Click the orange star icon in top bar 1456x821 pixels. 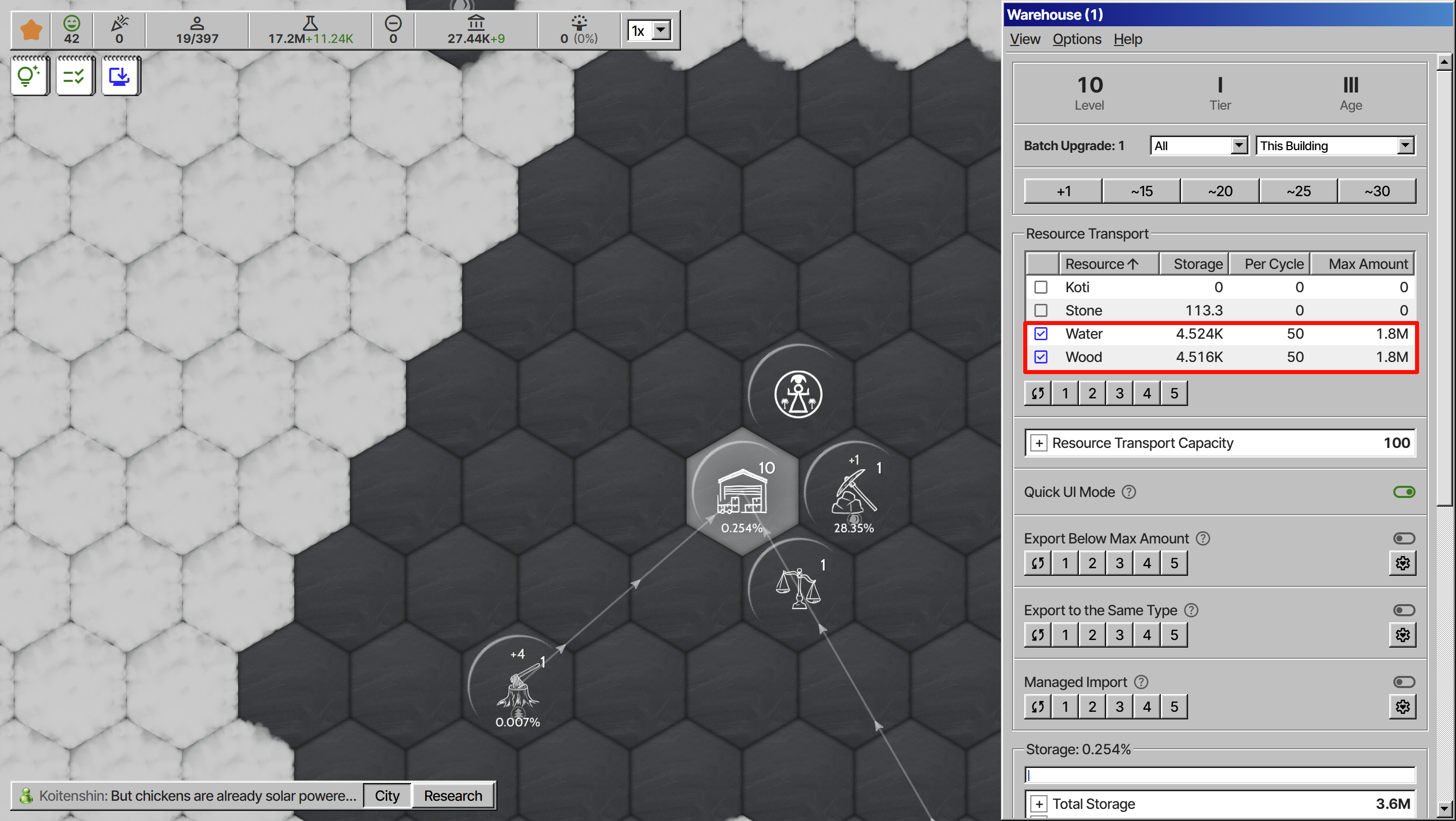(x=31, y=30)
